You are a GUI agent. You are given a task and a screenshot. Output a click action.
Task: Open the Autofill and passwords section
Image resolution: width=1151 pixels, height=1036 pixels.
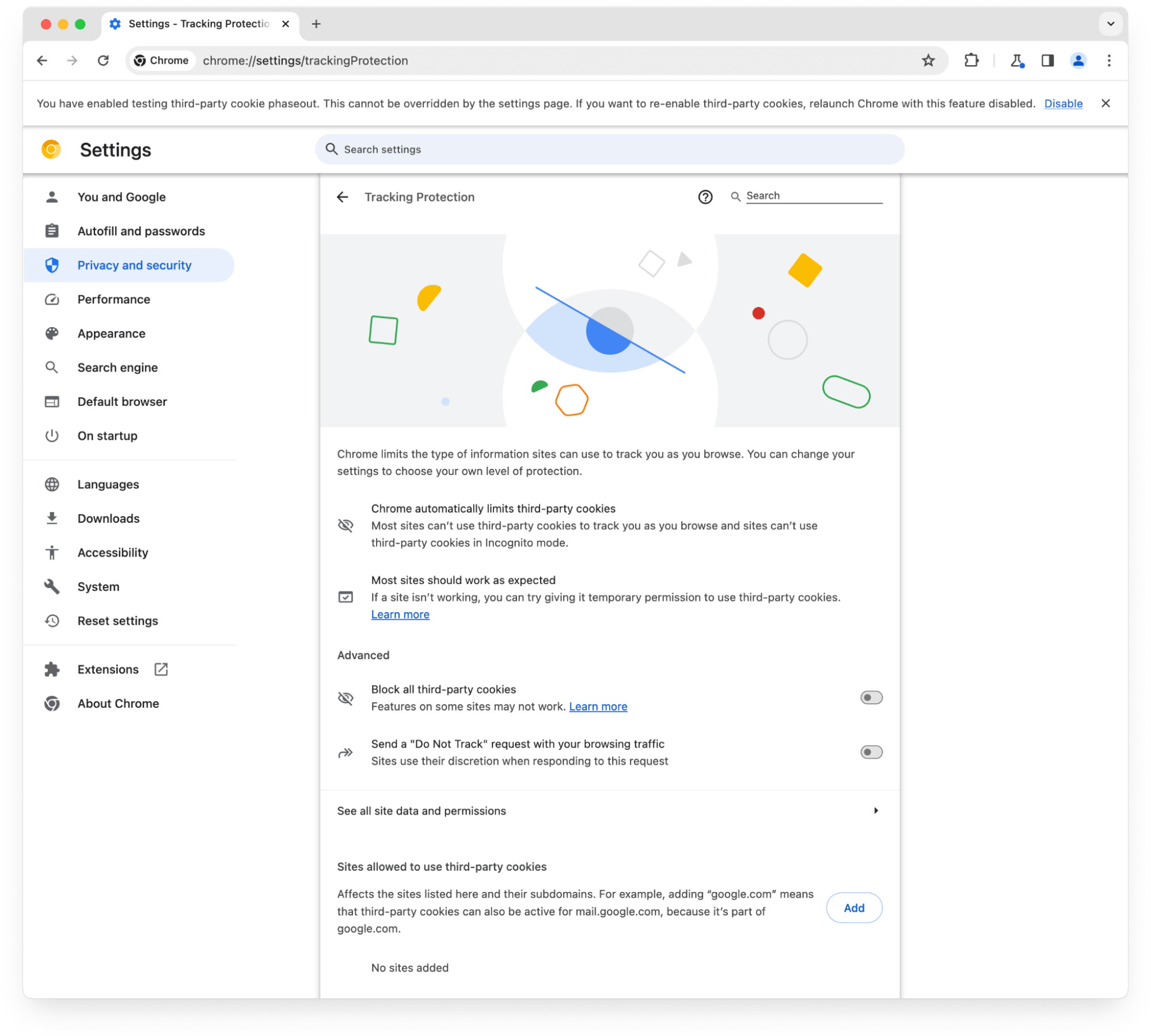tap(141, 231)
